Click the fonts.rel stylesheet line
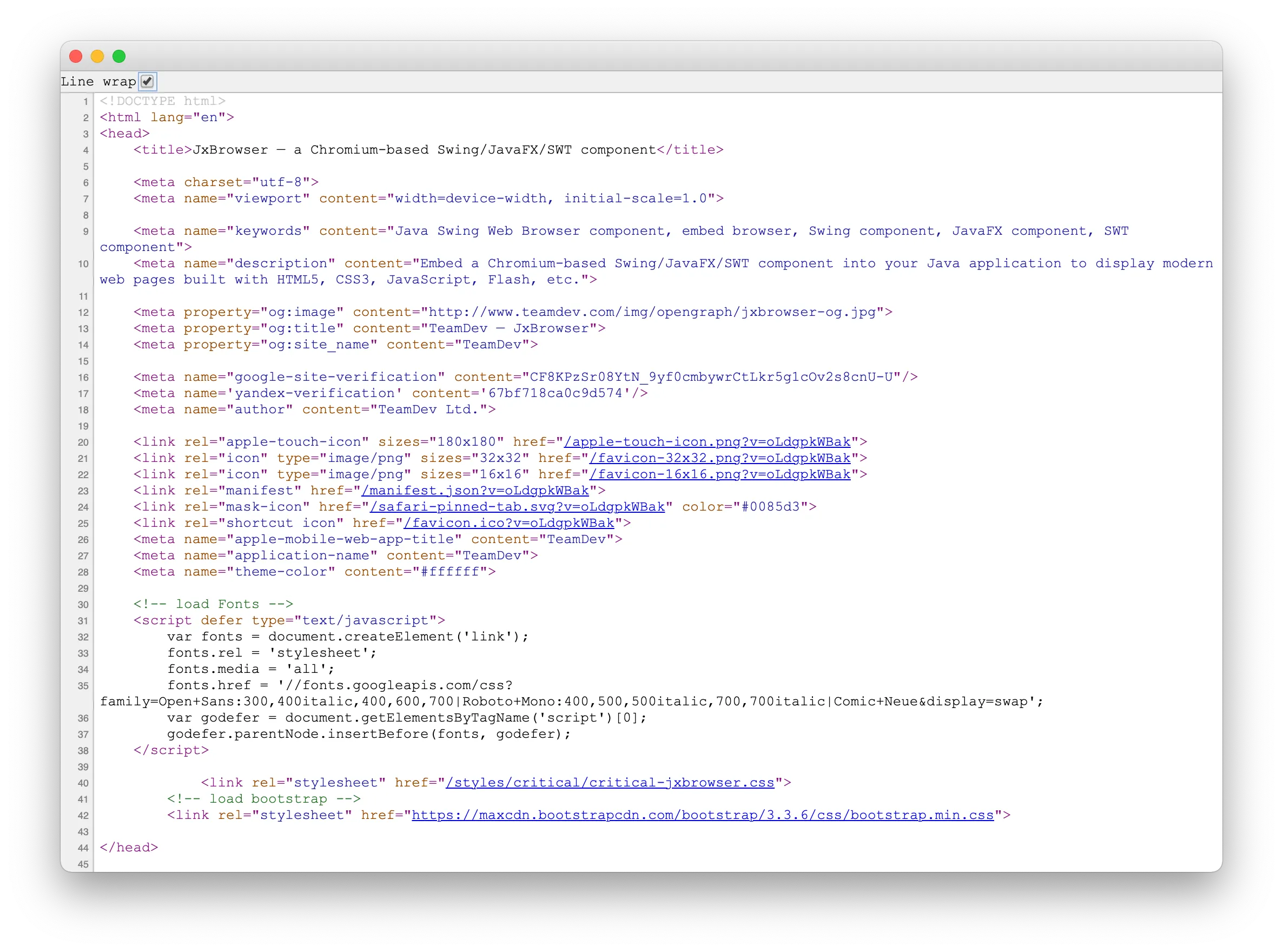 [272, 652]
